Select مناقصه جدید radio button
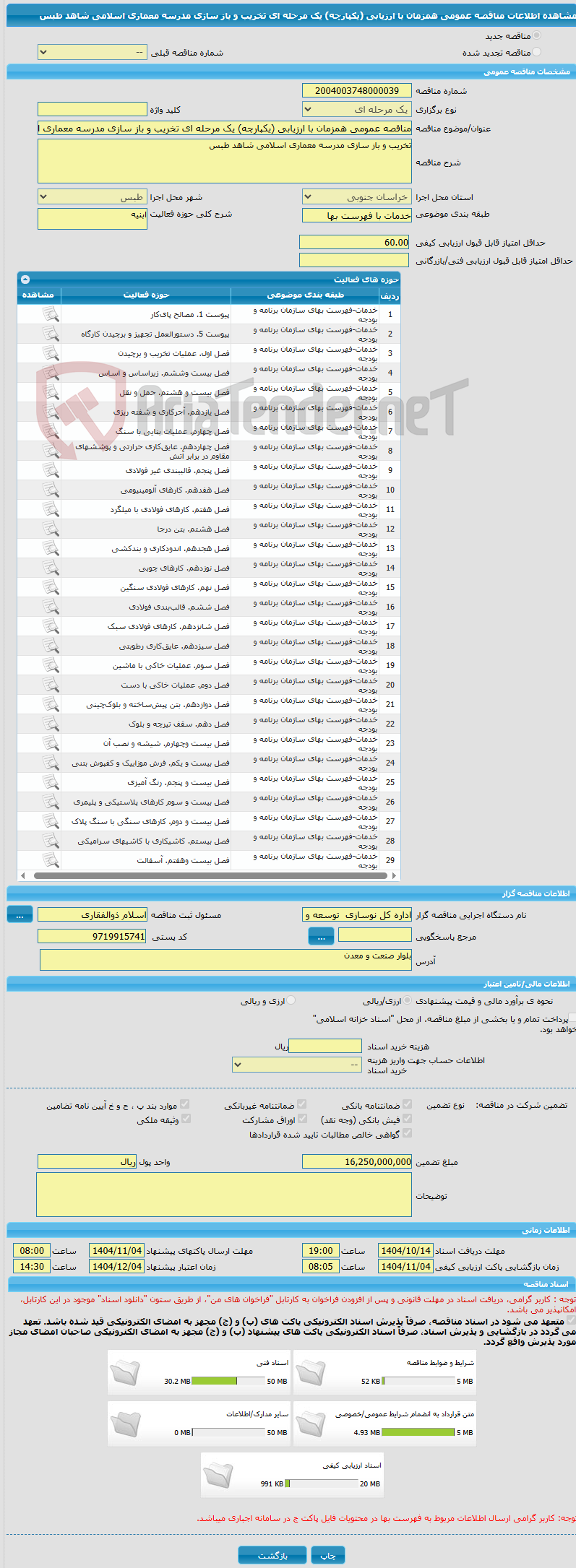576x1568 pixels. [x=536, y=35]
